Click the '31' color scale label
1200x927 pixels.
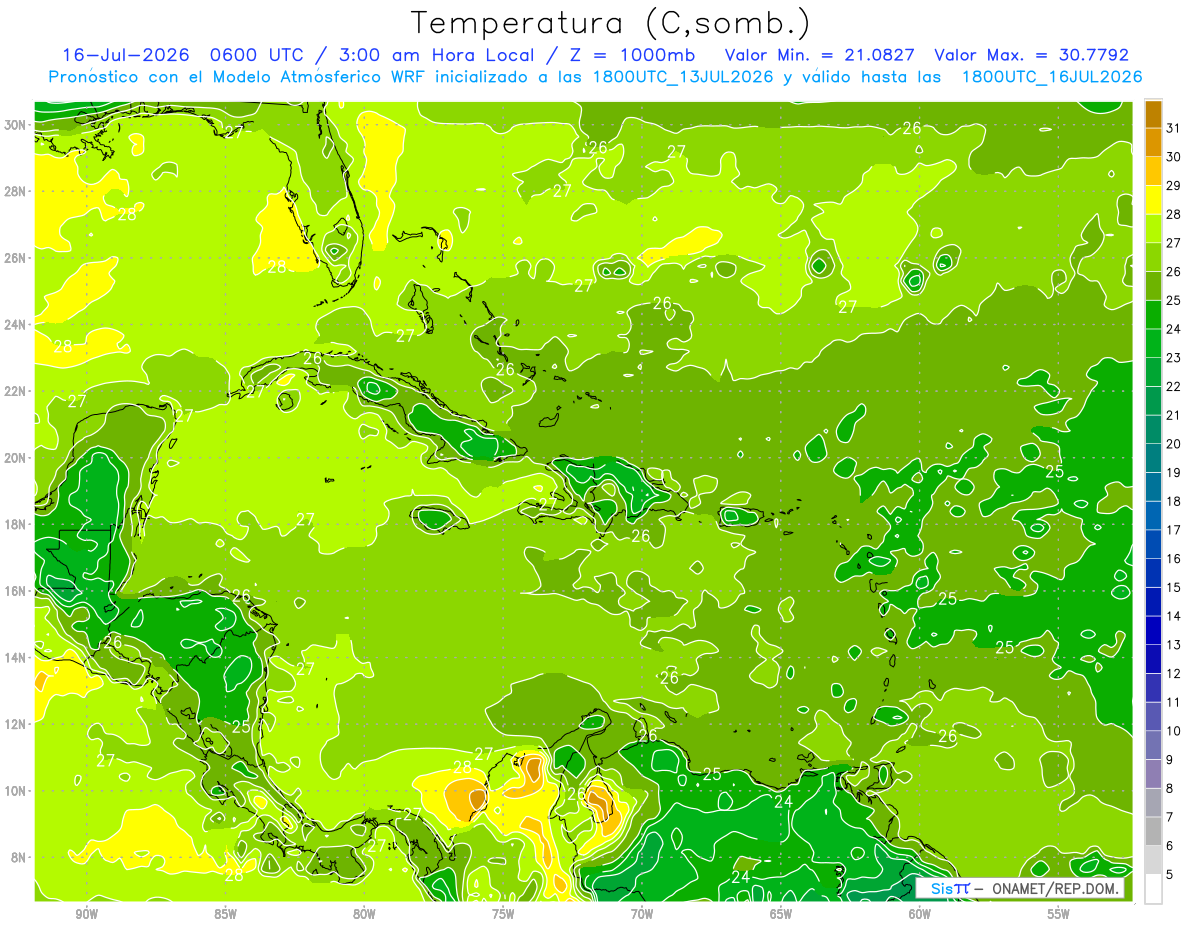1174,128
